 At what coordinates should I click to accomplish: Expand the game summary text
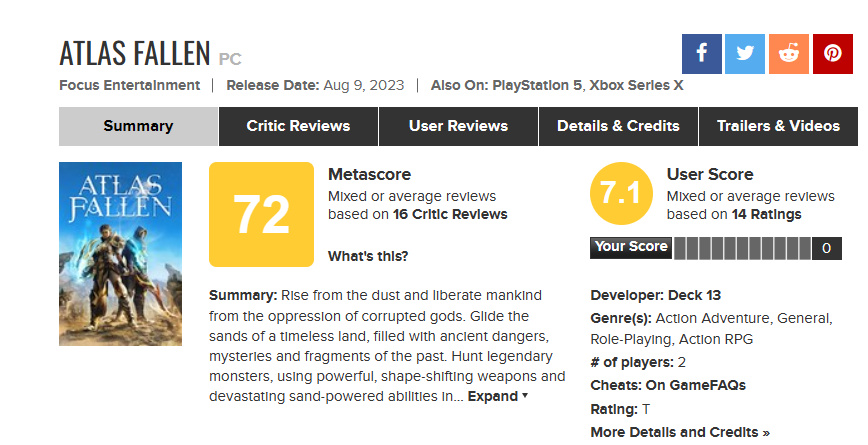[497, 396]
